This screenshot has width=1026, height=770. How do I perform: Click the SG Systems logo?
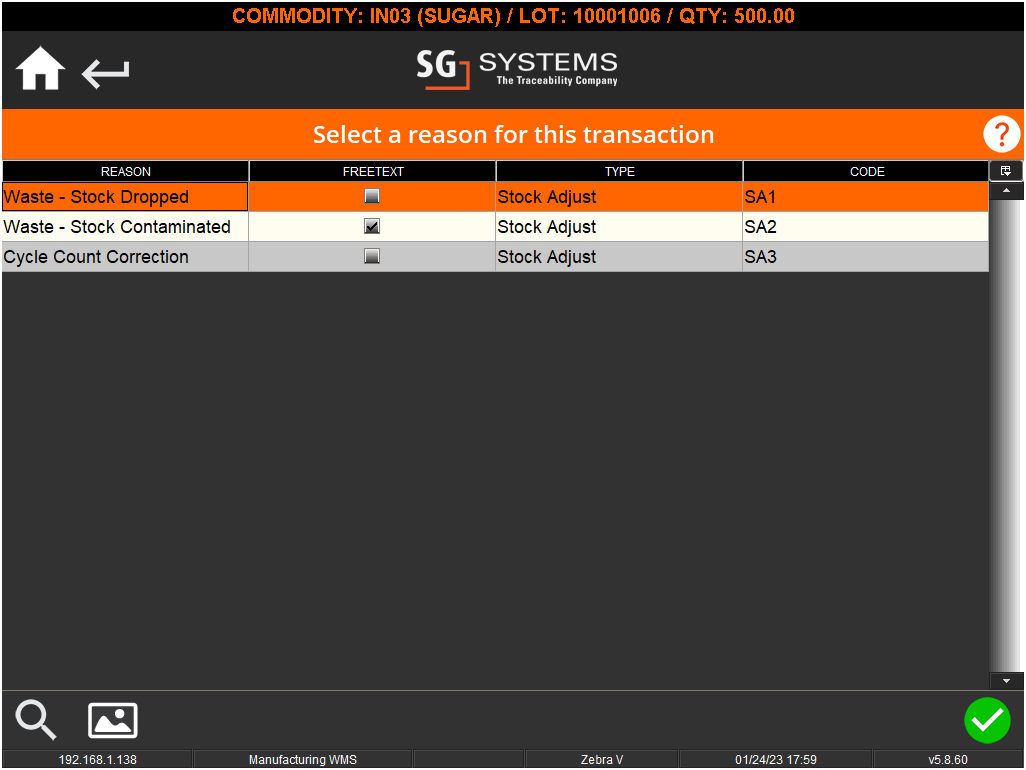pyautogui.click(x=516, y=69)
